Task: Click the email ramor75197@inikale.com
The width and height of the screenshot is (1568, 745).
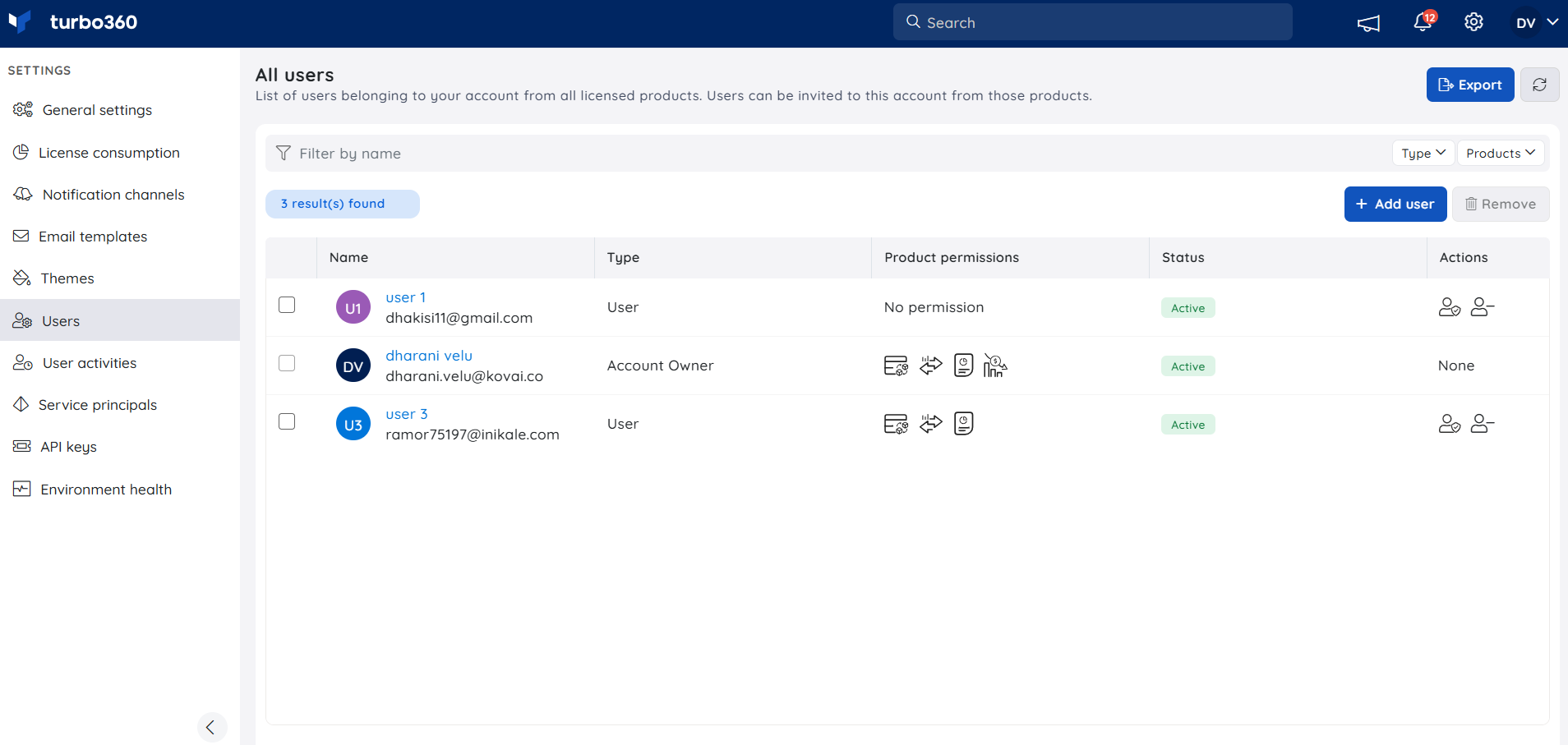Action: (473, 435)
